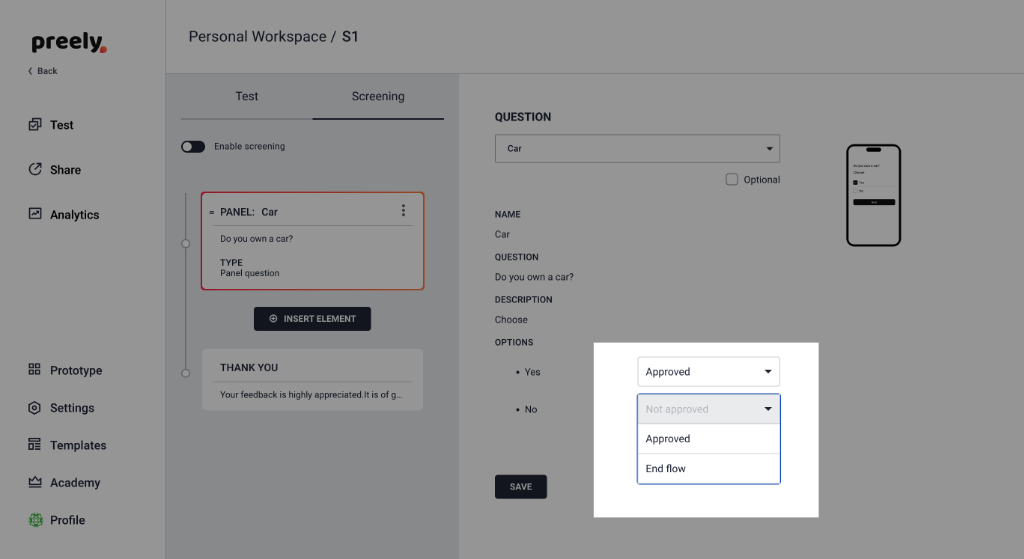The image size is (1024, 559).
Task: Click the Share sidebar icon
Action: point(35,169)
